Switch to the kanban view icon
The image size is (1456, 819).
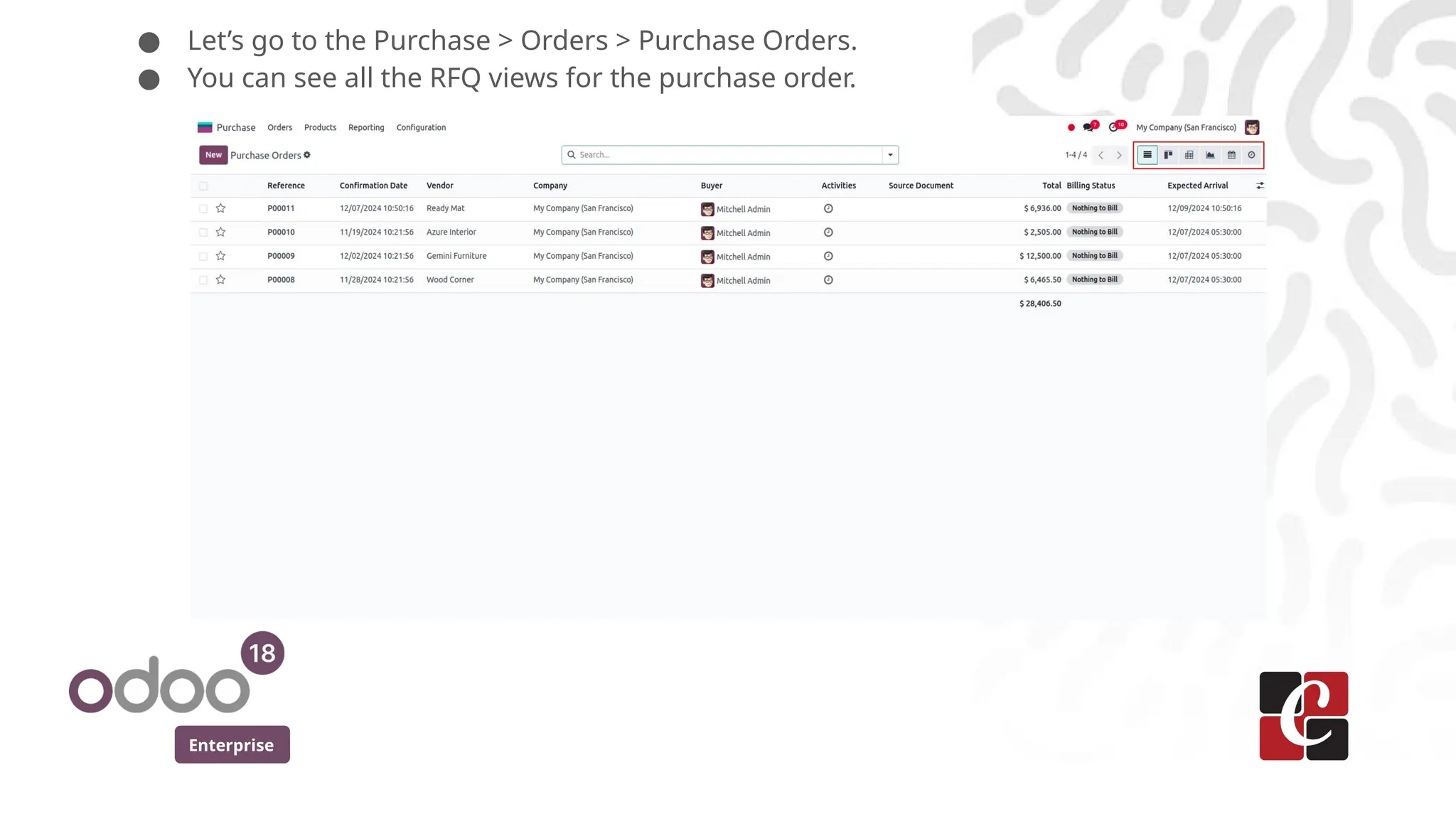tap(1168, 155)
